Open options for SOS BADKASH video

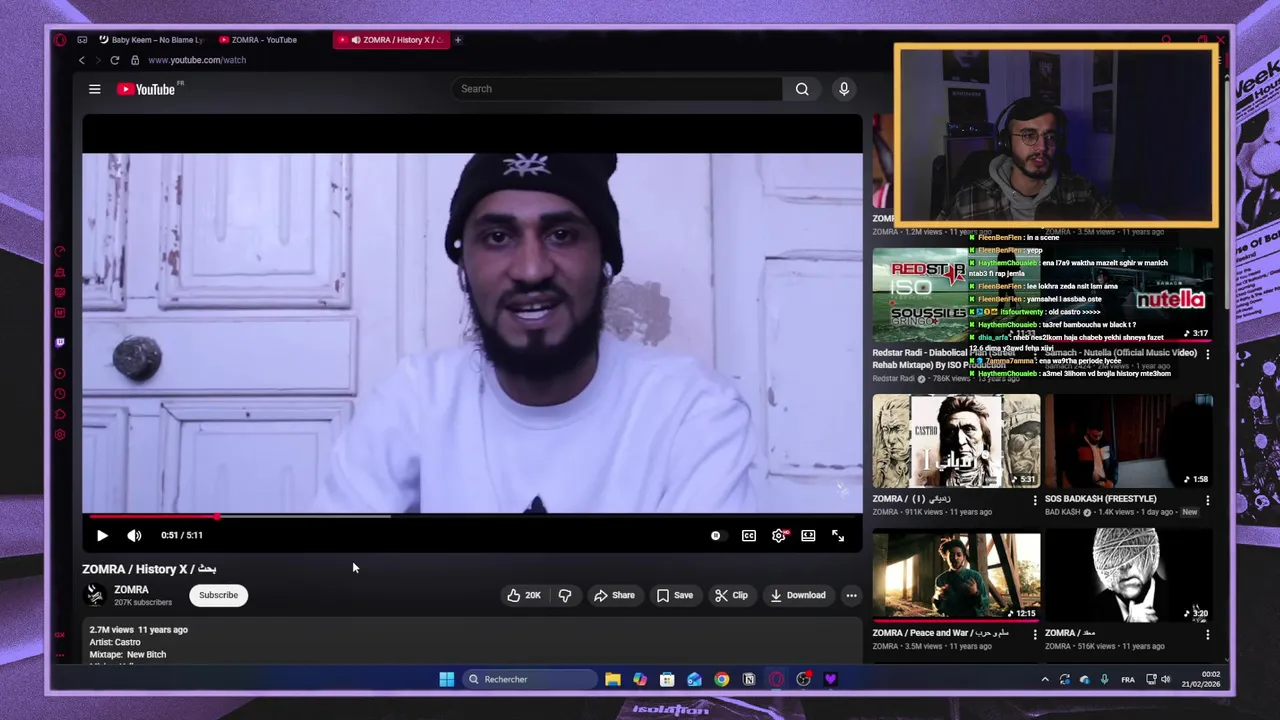1207,500
